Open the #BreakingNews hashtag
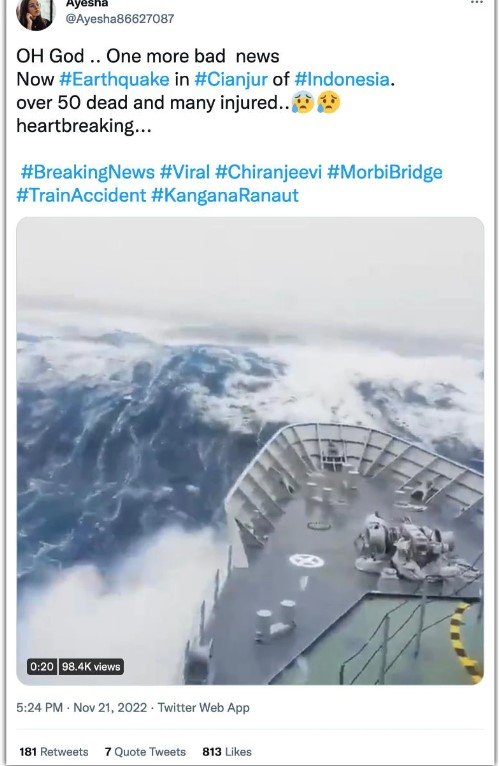499x766 pixels. 88,172
